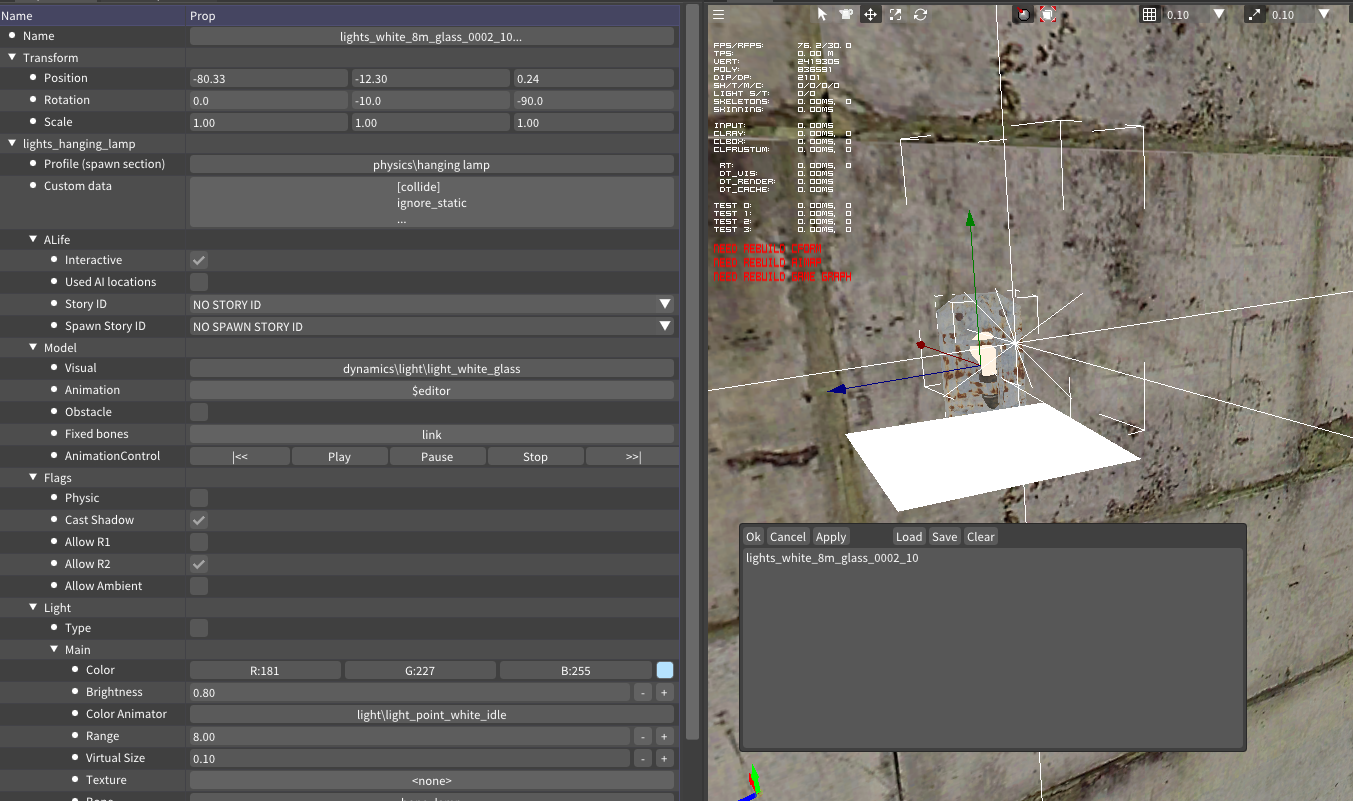
Task: Click the red-bordered focus selection icon
Action: click(x=1047, y=14)
